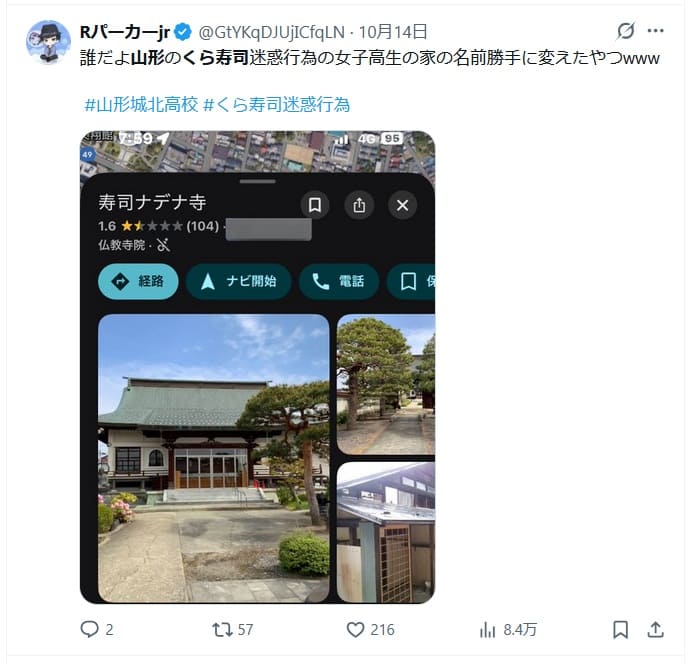The image size is (690, 663).
Task: Click the blue verified badge
Action: click(x=183, y=32)
